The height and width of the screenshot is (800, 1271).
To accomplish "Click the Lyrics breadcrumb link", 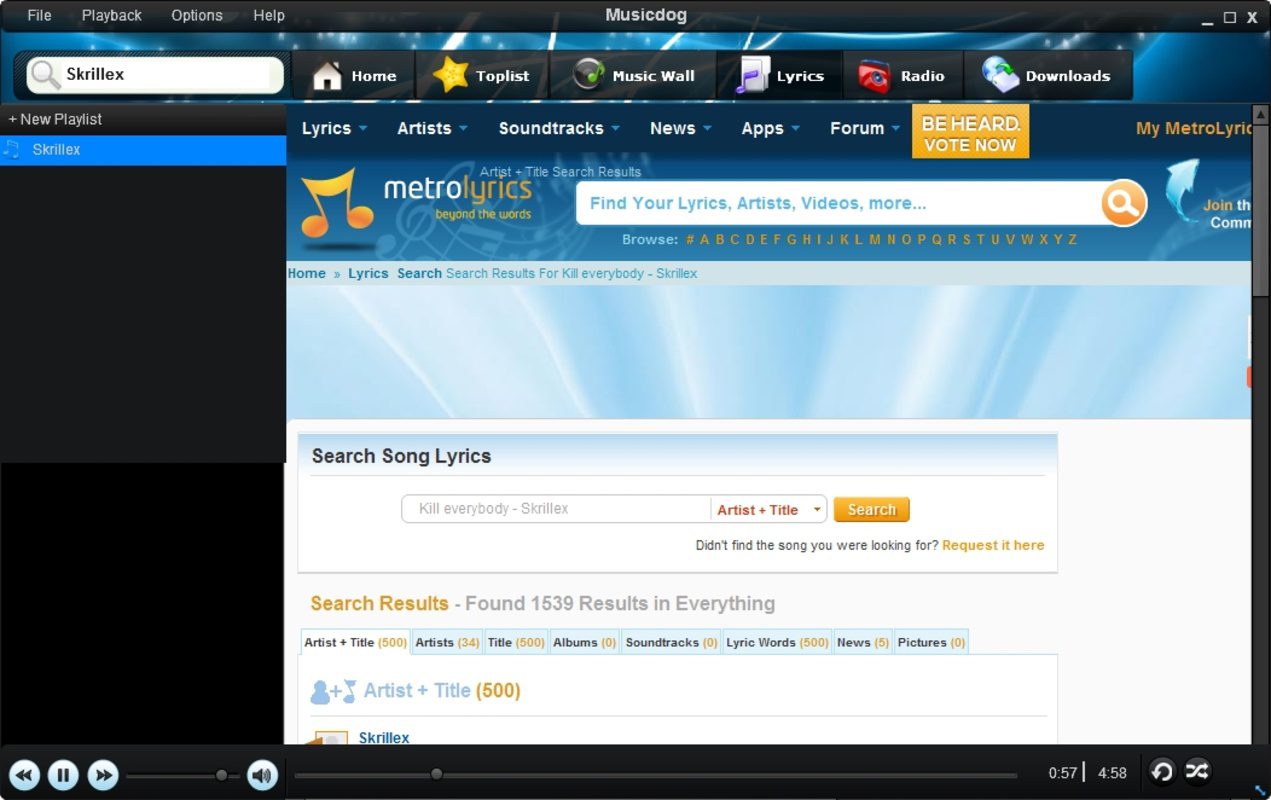I will point(368,273).
